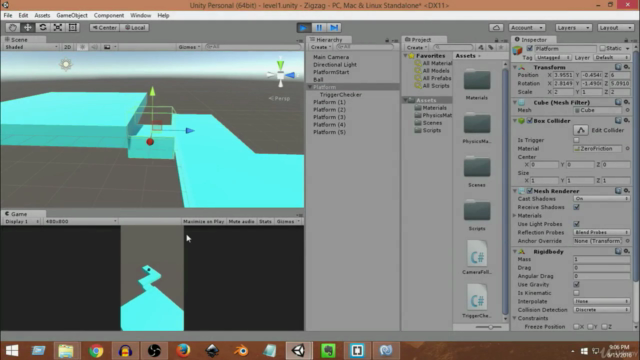Screen dimensions: 640x360
Task: Toggle Receive Shadows checkbox
Action: click(x=576, y=207)
